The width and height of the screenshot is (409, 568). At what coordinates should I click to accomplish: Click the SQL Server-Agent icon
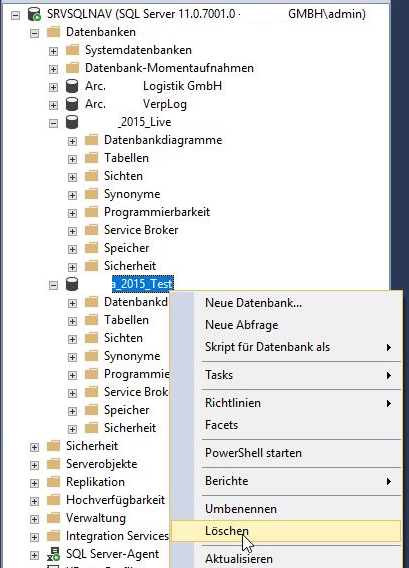point(53,554)
